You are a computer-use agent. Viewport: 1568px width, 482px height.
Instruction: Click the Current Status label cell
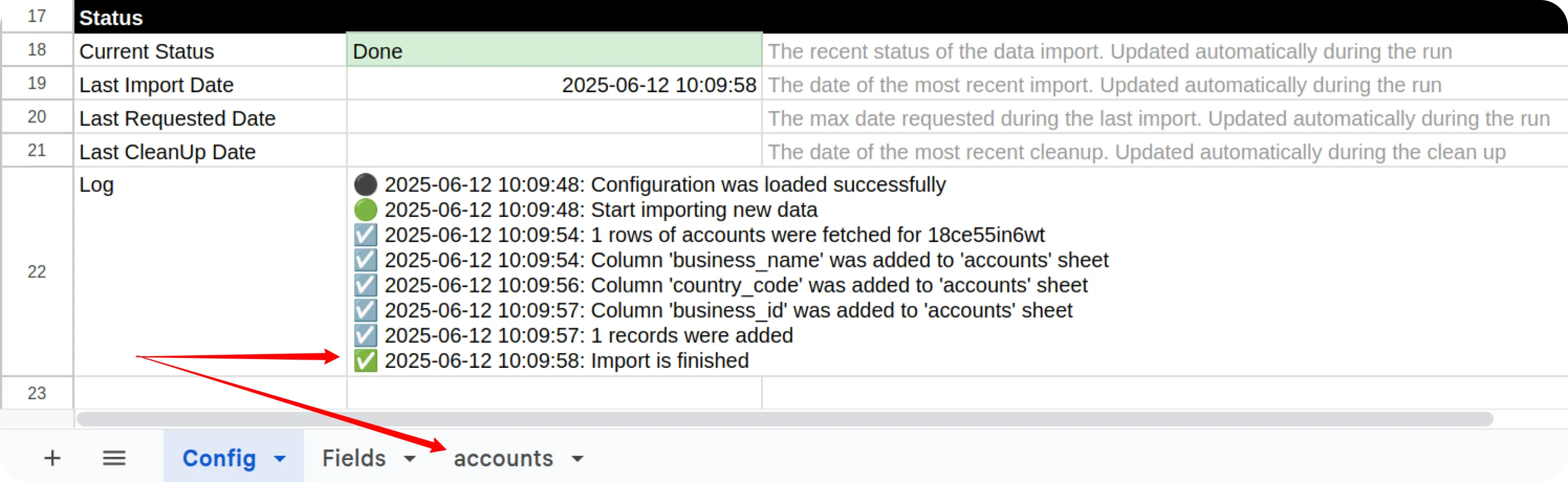(210, 51)
